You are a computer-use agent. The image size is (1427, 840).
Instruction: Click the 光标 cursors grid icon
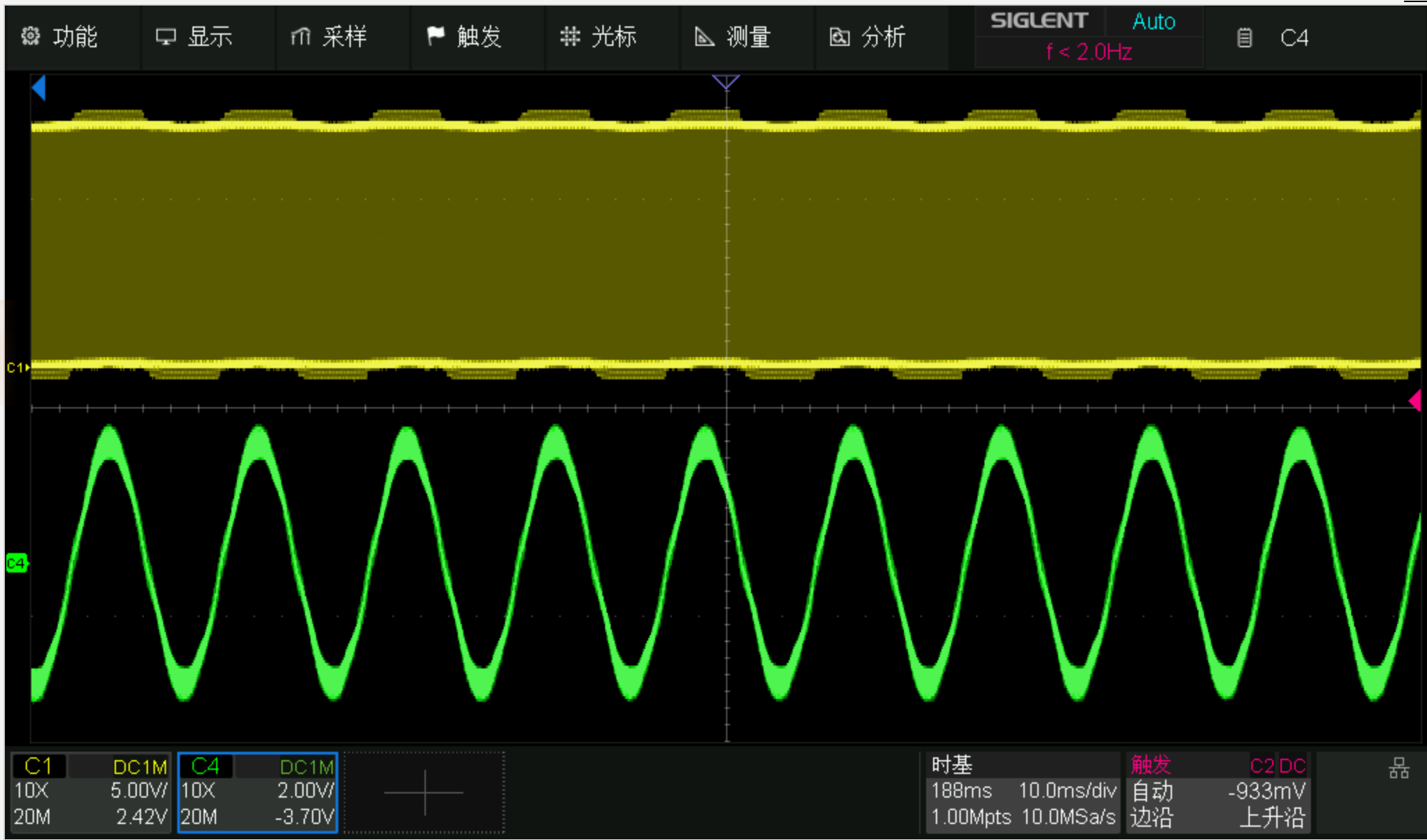570,36
